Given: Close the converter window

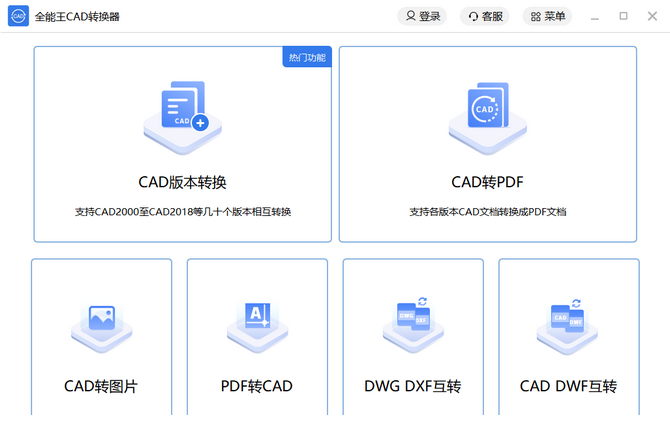Looking at the screenshot, I should tap(652, 16).
